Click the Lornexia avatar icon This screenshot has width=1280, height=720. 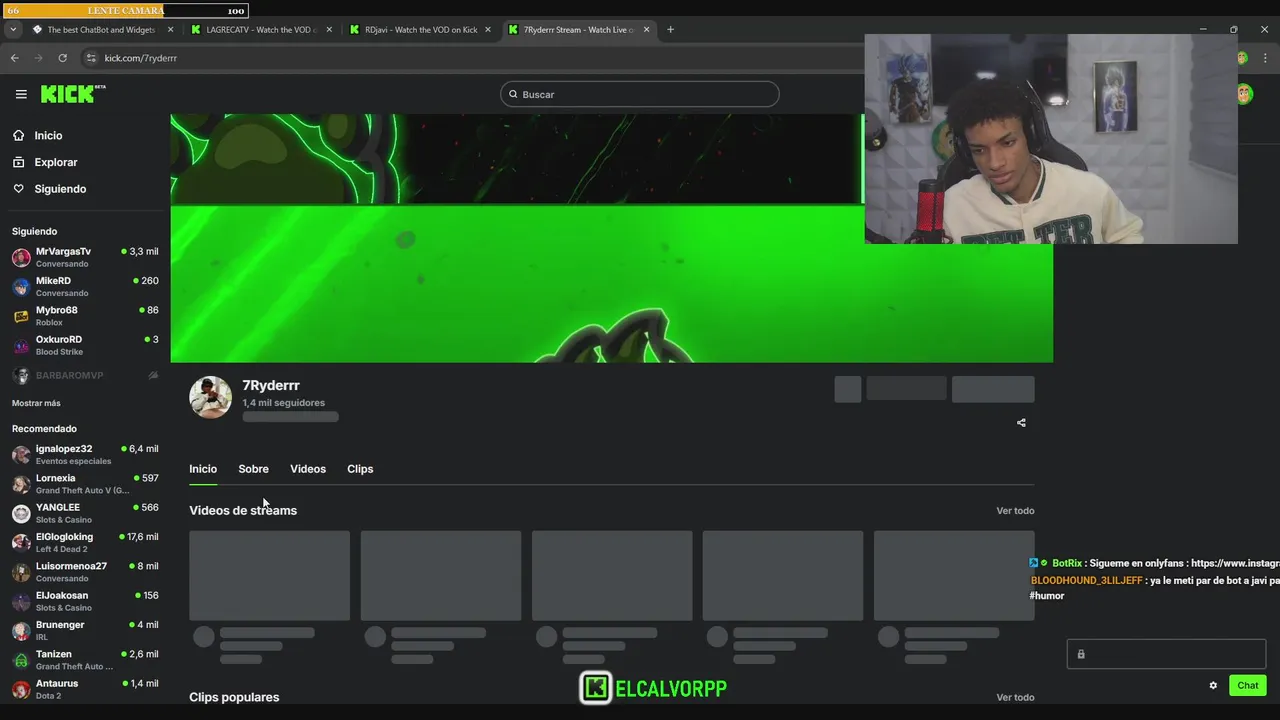point(21,484)
